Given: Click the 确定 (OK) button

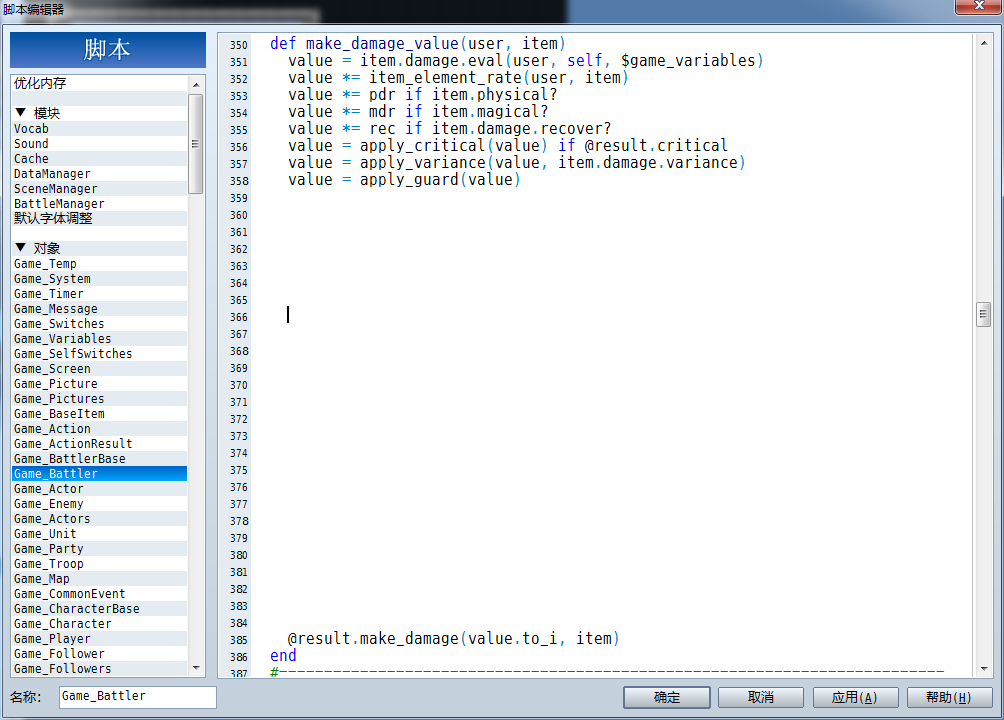Looking at the screenshot, I should (x=667, y=697).
